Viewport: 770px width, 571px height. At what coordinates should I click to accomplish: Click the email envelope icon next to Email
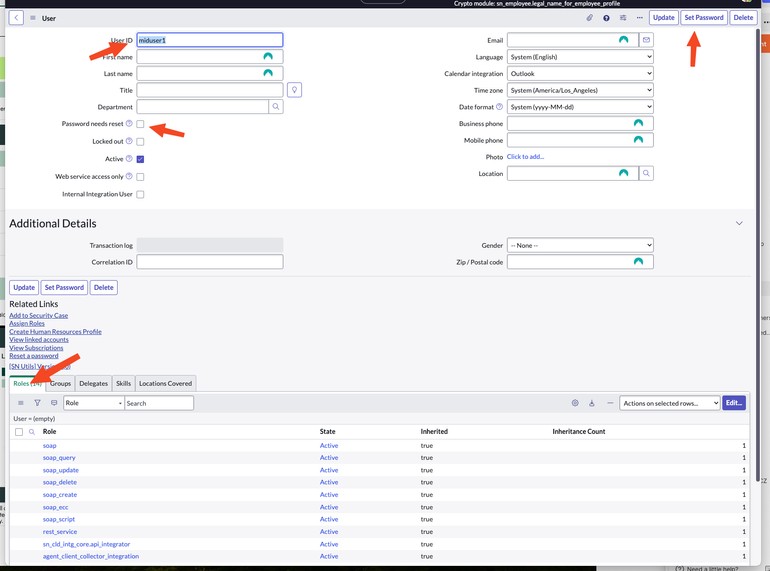click(x=646, y=40)
